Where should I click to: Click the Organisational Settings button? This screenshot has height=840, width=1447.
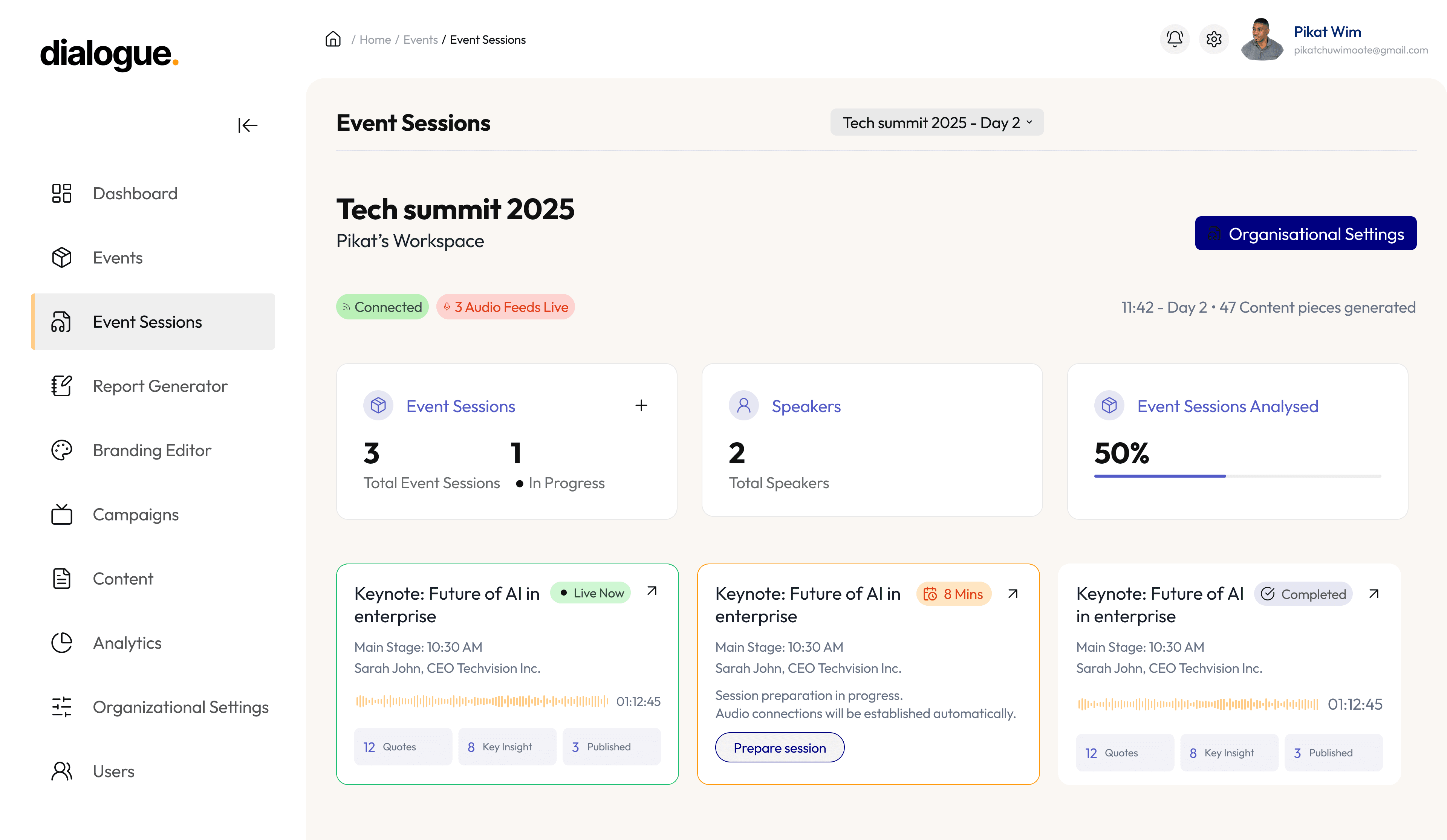click(x=1305, y=234)
